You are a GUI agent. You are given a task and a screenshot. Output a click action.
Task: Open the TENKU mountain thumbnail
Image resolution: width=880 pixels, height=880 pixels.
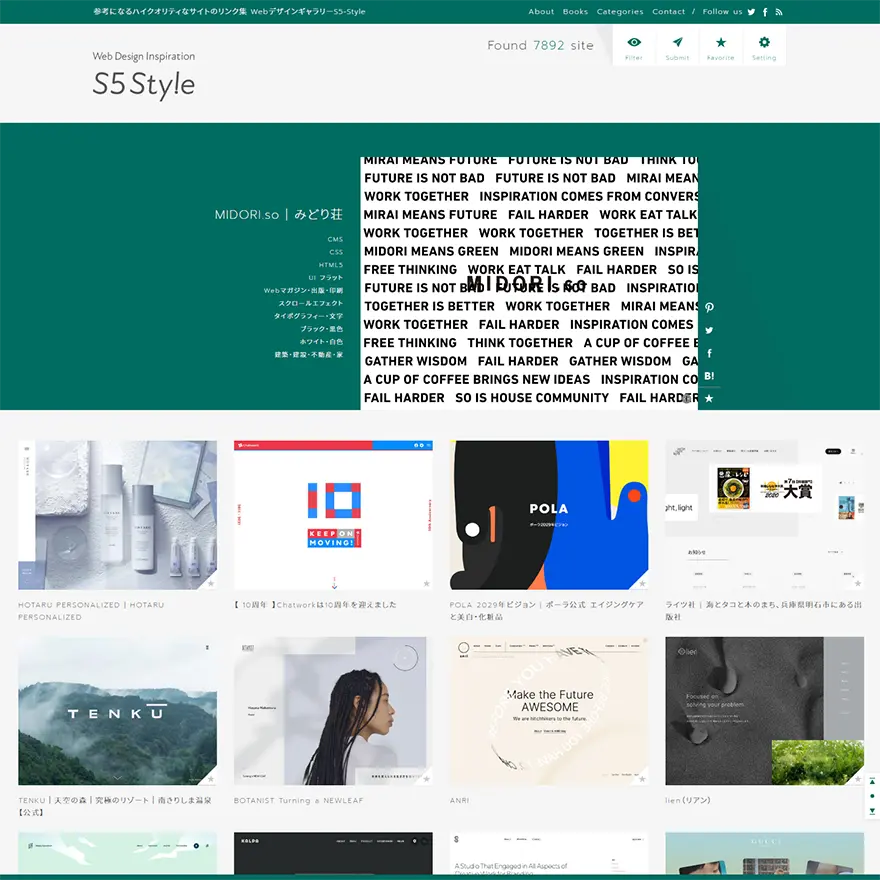click(117, 711)
